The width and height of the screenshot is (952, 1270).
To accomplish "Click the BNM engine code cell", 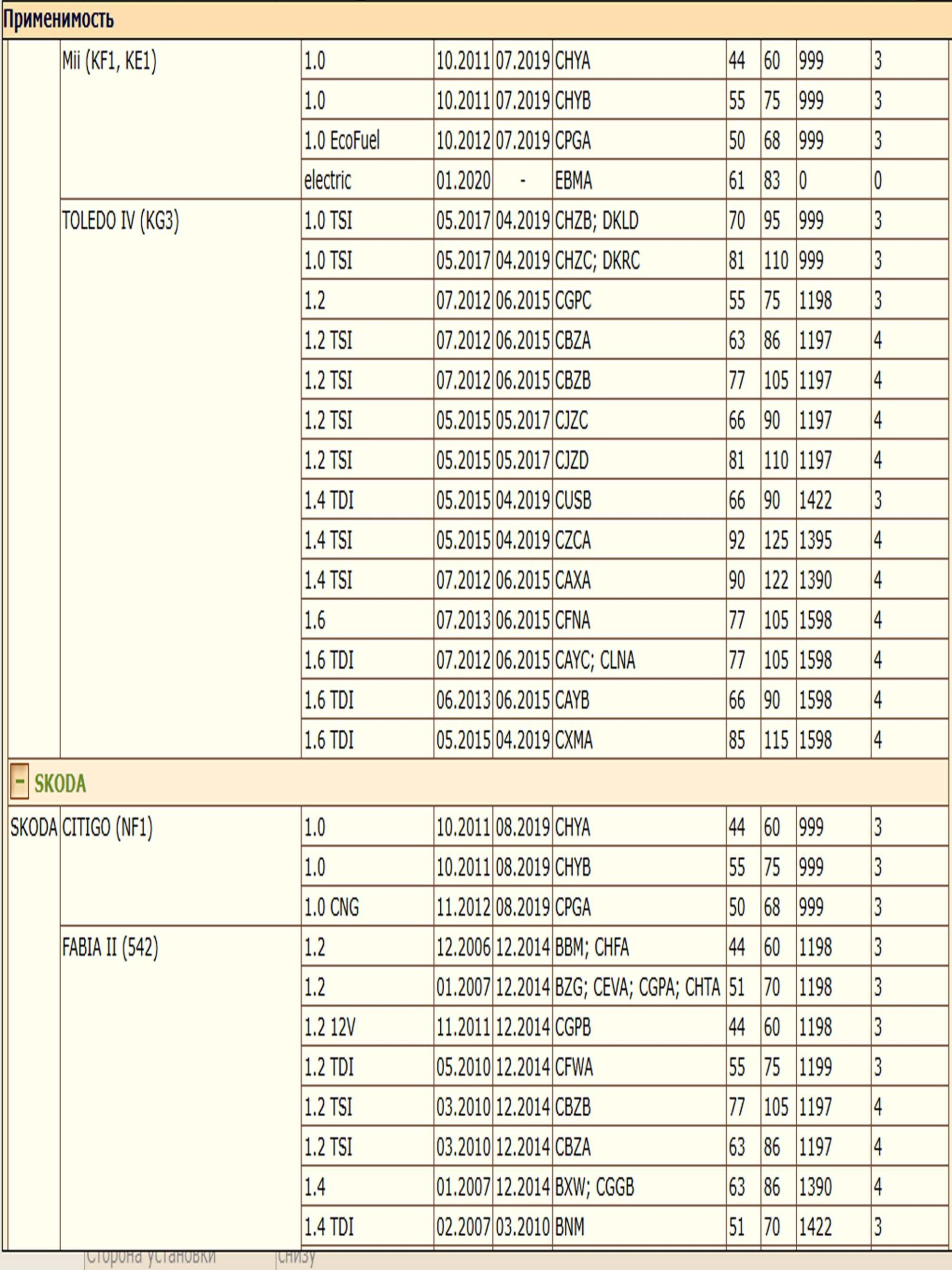I will (569, 1227).
